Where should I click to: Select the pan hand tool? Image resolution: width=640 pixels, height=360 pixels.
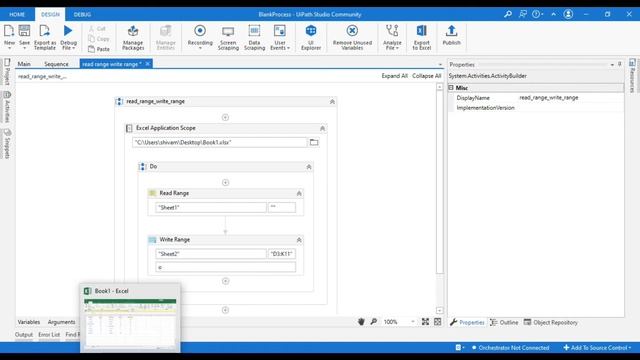pyautogui.click(x=361, y=322)
